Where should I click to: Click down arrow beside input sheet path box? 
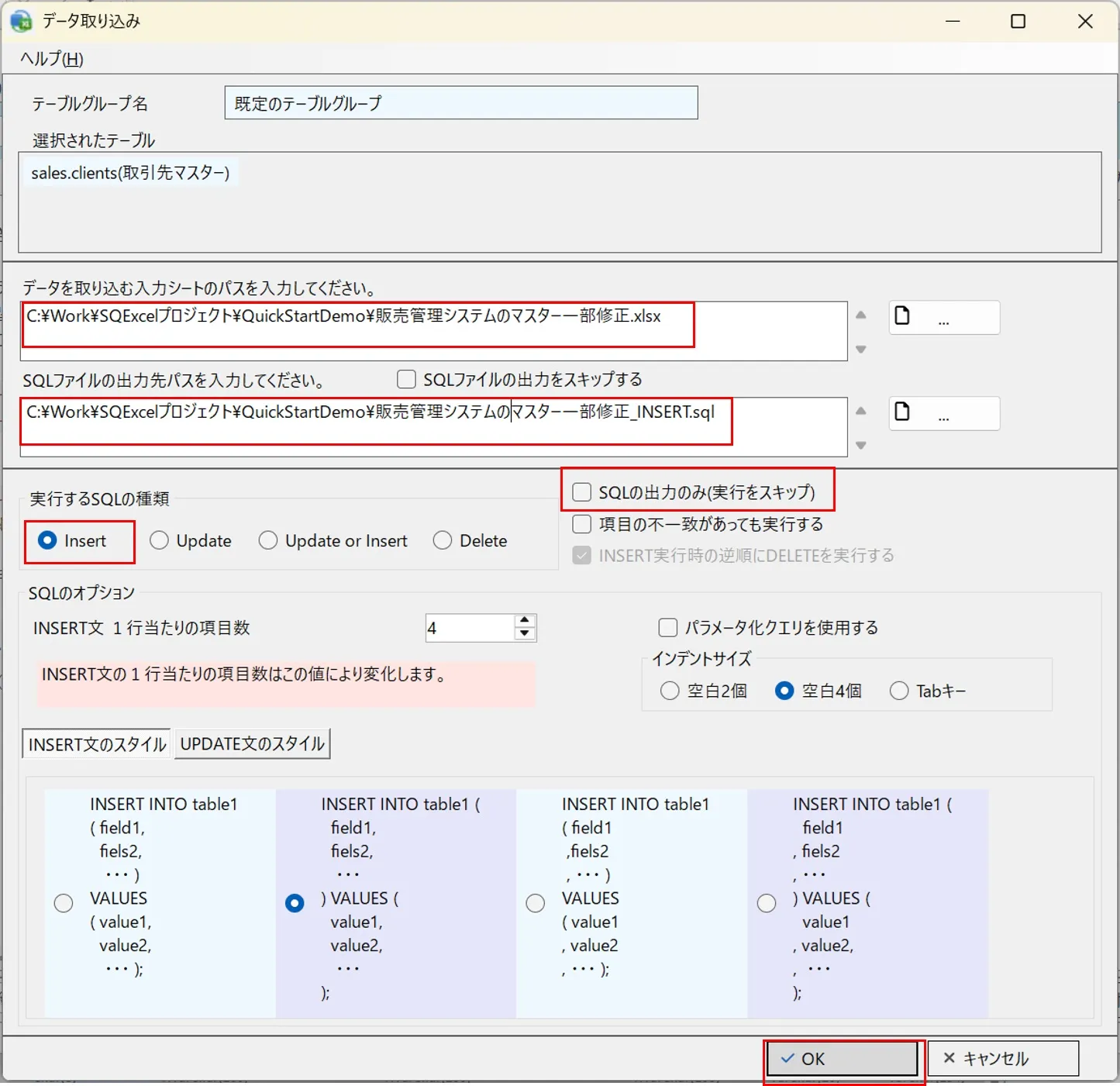click(861, 350)
